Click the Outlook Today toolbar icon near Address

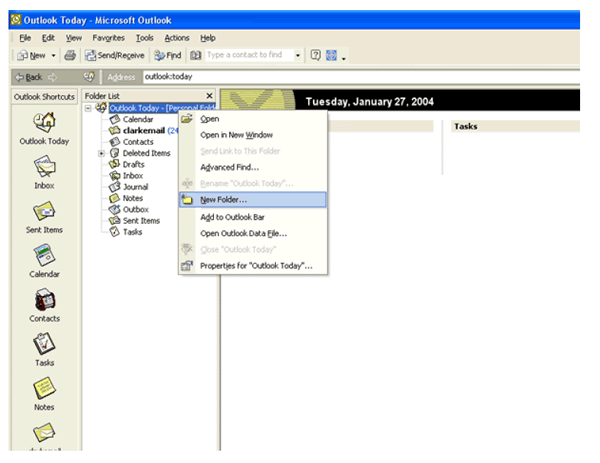pos(89,77)
